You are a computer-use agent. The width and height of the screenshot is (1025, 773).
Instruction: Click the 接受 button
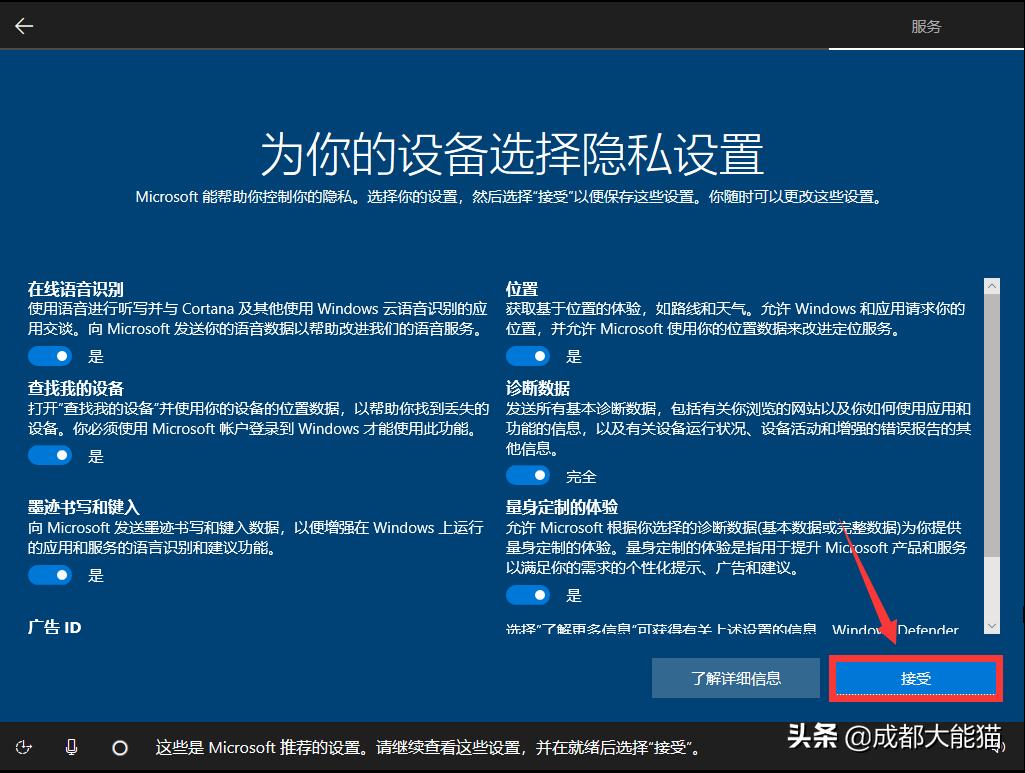tap(915, 677)
